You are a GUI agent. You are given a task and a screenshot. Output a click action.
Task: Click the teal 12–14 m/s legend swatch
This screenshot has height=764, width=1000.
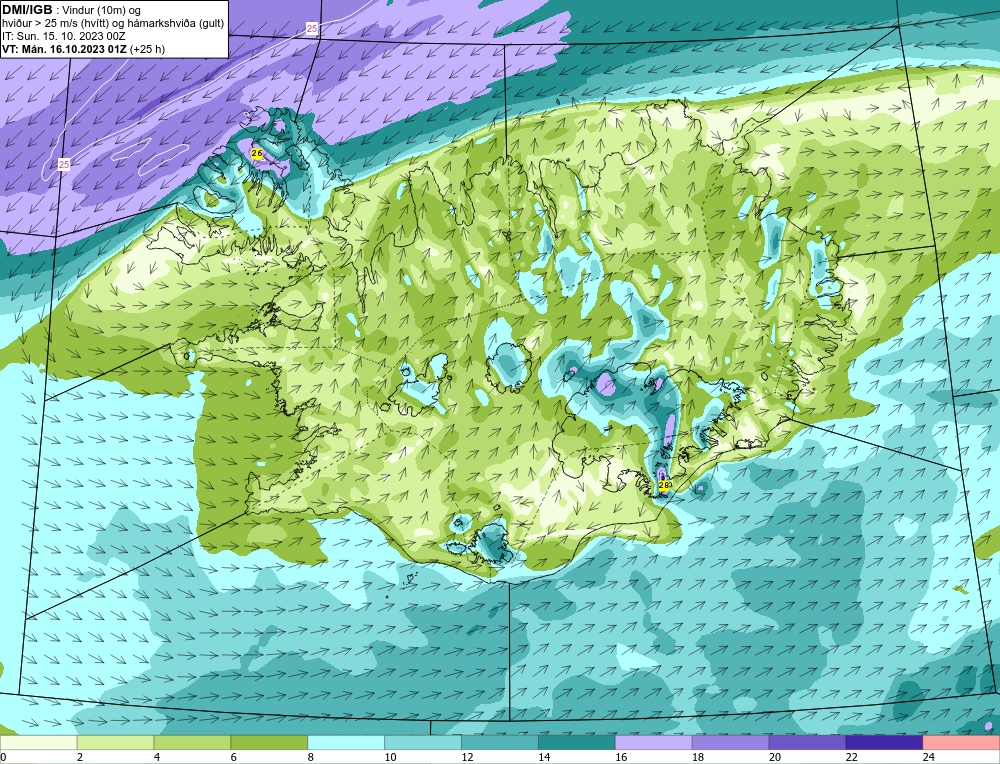point(499,743)
